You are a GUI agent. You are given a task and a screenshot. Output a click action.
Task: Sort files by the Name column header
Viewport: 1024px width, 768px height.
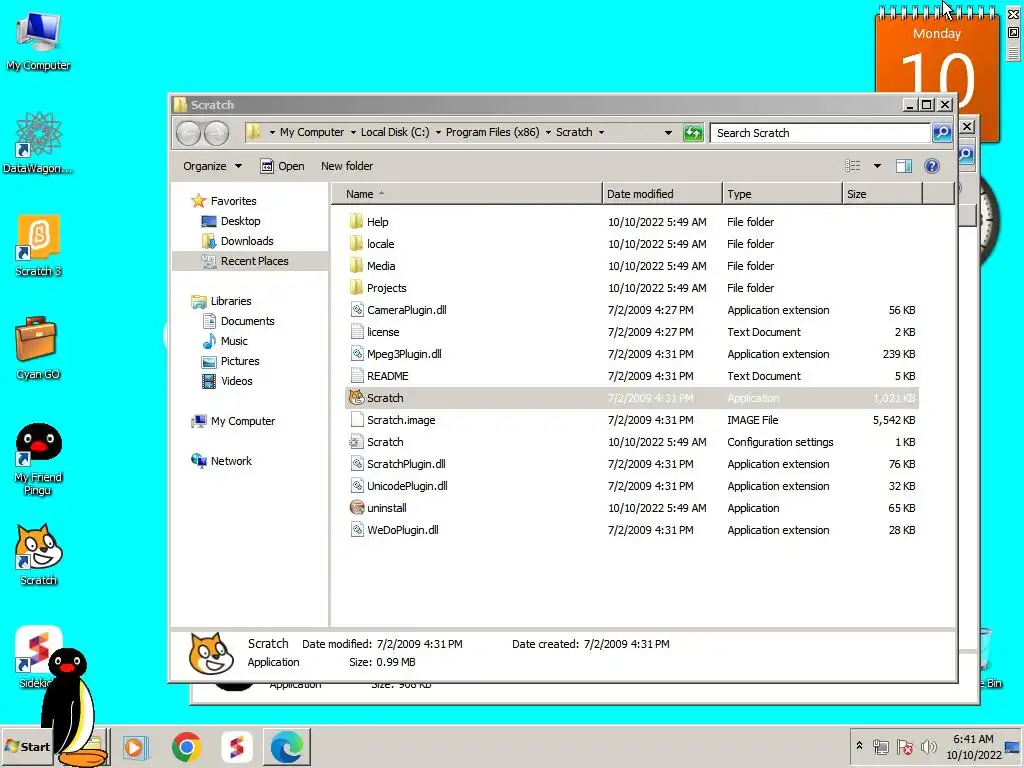click(x=466, y=194)
